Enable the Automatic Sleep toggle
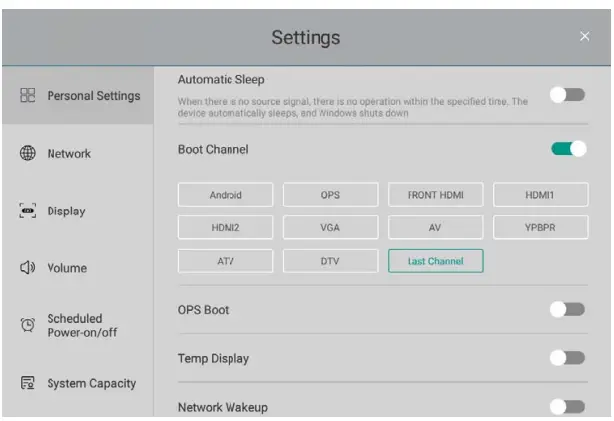Image resolution: width=614 pixels, height=421 pixels. pyautogui.click(x=567, y=95)
